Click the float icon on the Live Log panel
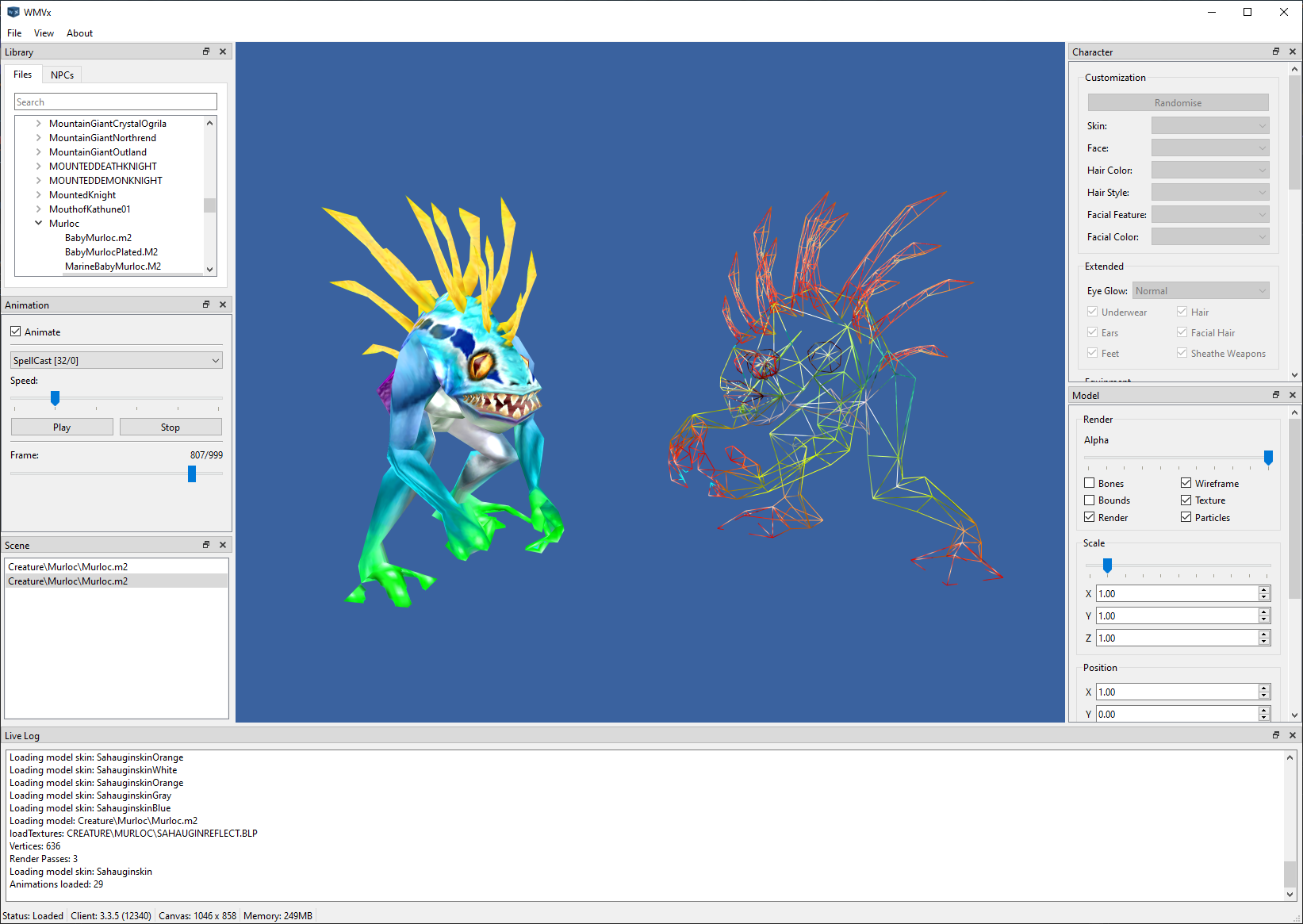 tap(1276, 735)
